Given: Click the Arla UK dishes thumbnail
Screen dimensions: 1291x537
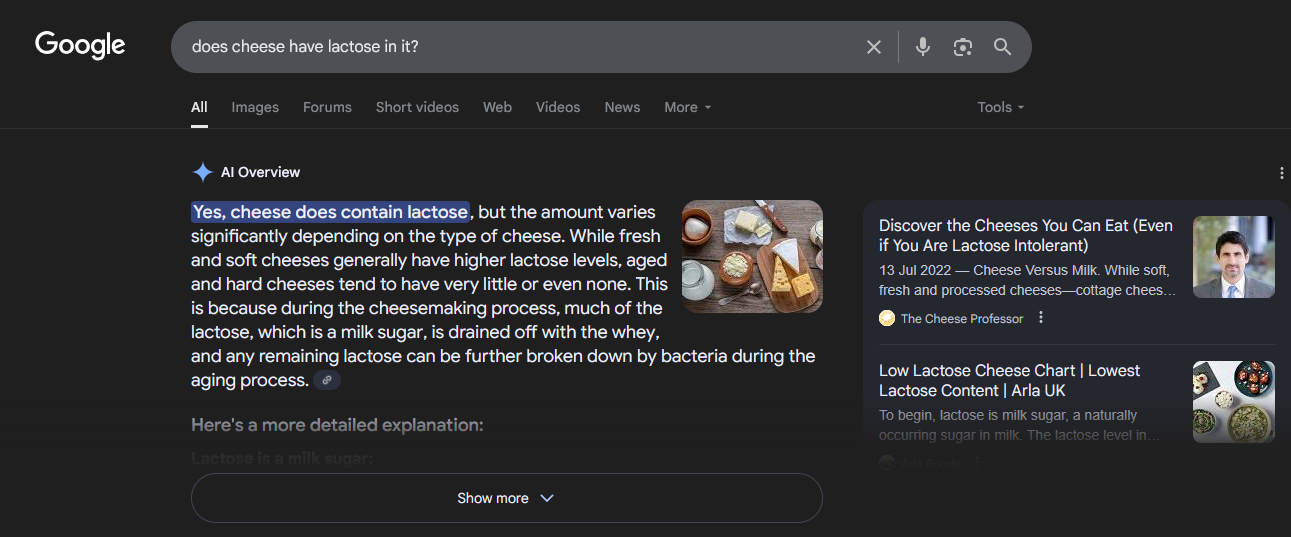Looking at the screenshot, I should pos(1234,402).
